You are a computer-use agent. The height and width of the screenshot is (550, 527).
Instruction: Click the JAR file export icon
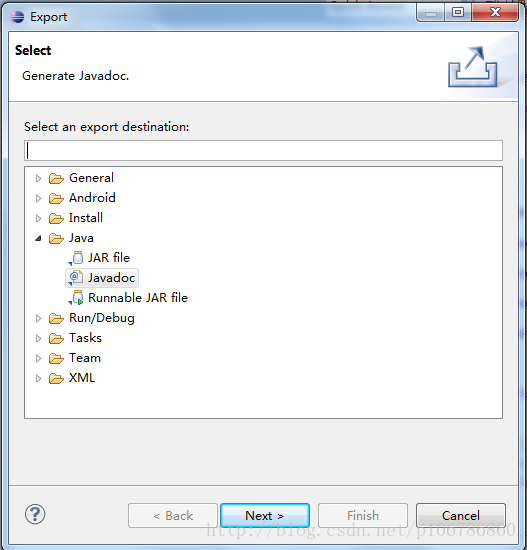(x=76, y=258)
